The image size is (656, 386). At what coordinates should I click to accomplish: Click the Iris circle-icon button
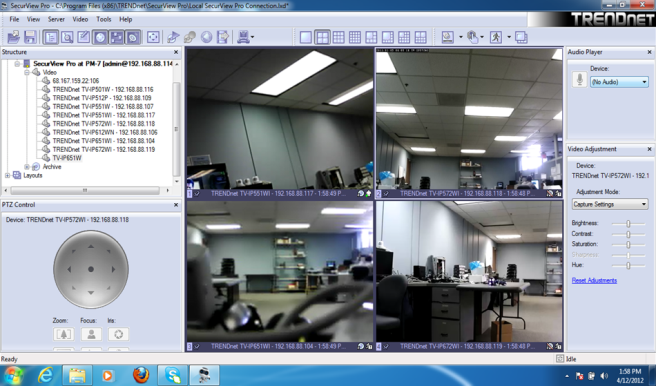tap(118, 334)
